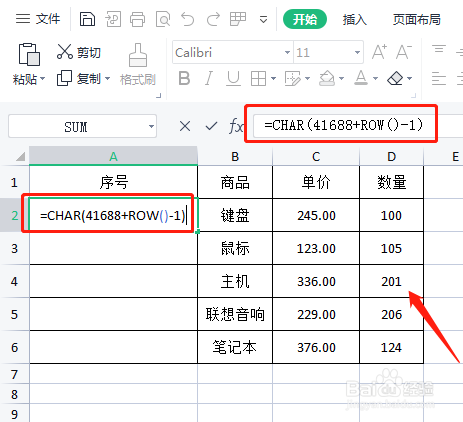Expand the Name Box dropdown arrow
The height and width of the screenshot is (422, 463).
coord(151,126)
